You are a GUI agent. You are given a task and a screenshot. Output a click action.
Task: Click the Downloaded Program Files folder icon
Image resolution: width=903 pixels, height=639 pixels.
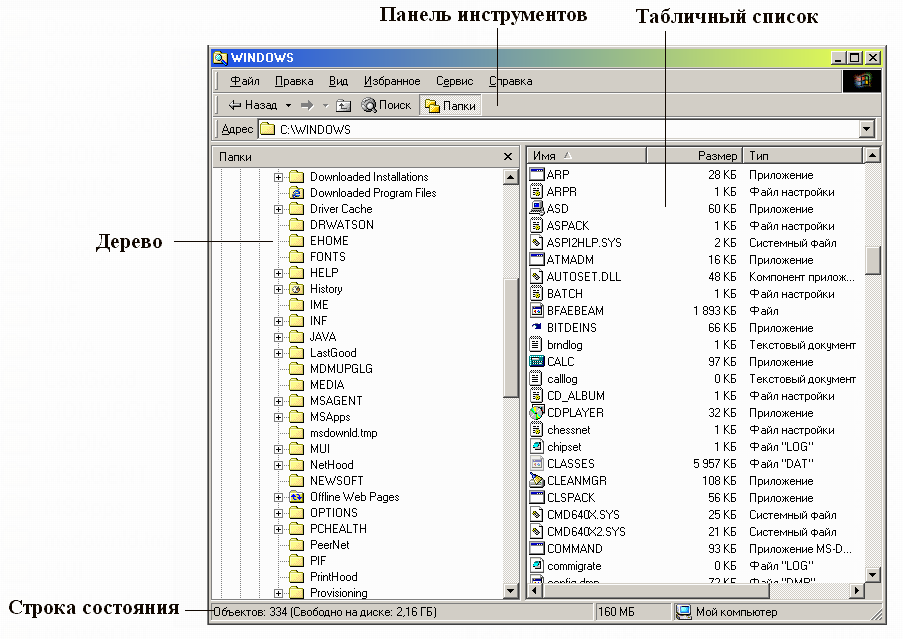[297, 193]
